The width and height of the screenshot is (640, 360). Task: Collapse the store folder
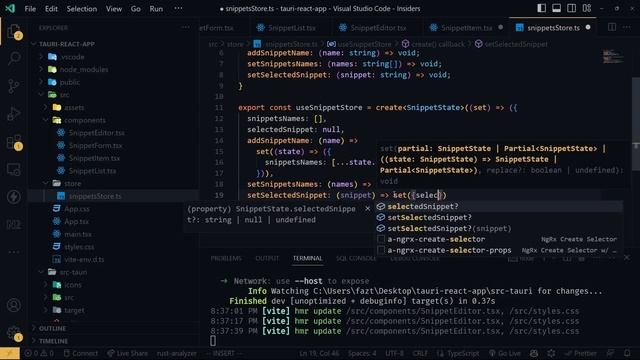pyautogui.click(x=67, y=183)
